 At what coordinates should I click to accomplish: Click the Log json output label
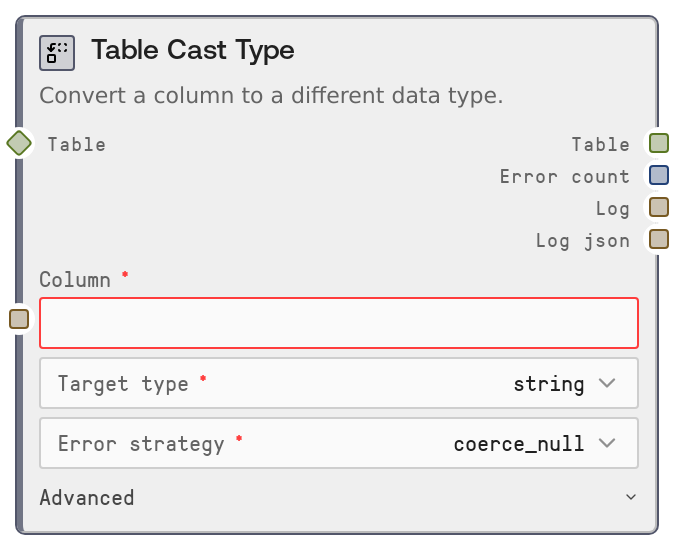click(x=582, y=240)
